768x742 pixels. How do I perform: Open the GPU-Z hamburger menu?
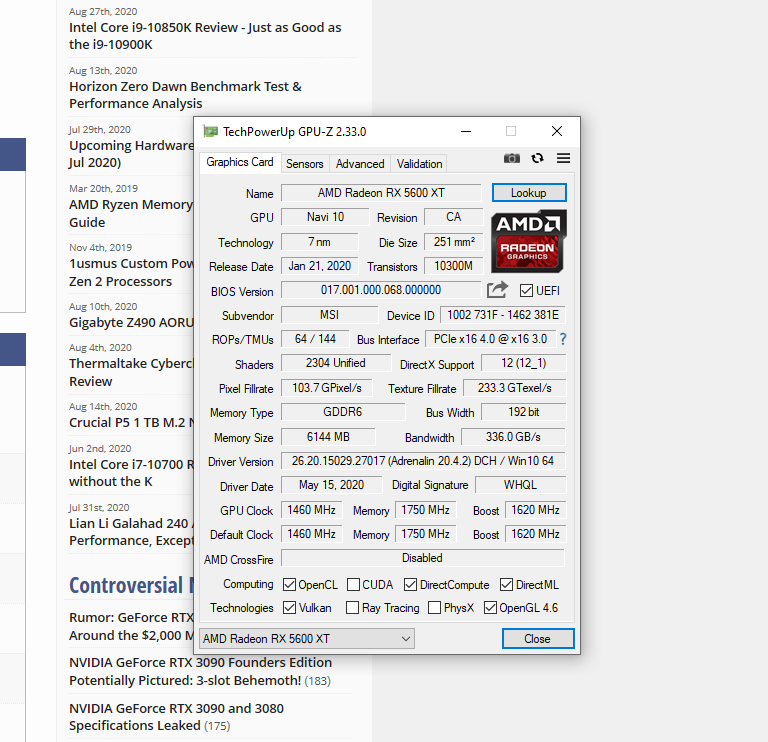(563, 158)
